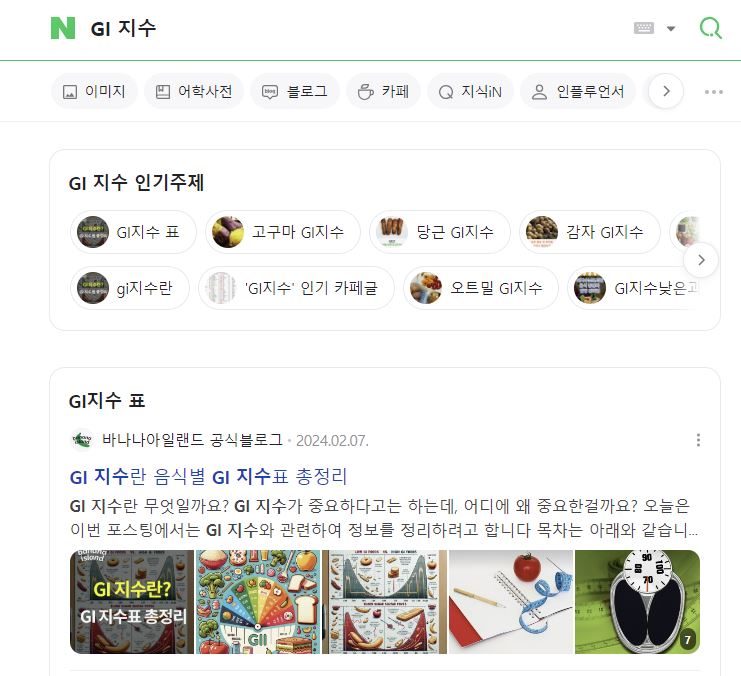Open the three-dot more options in the tab bar
The height and width of the screenshot is (676, 741).
point(714,92)
